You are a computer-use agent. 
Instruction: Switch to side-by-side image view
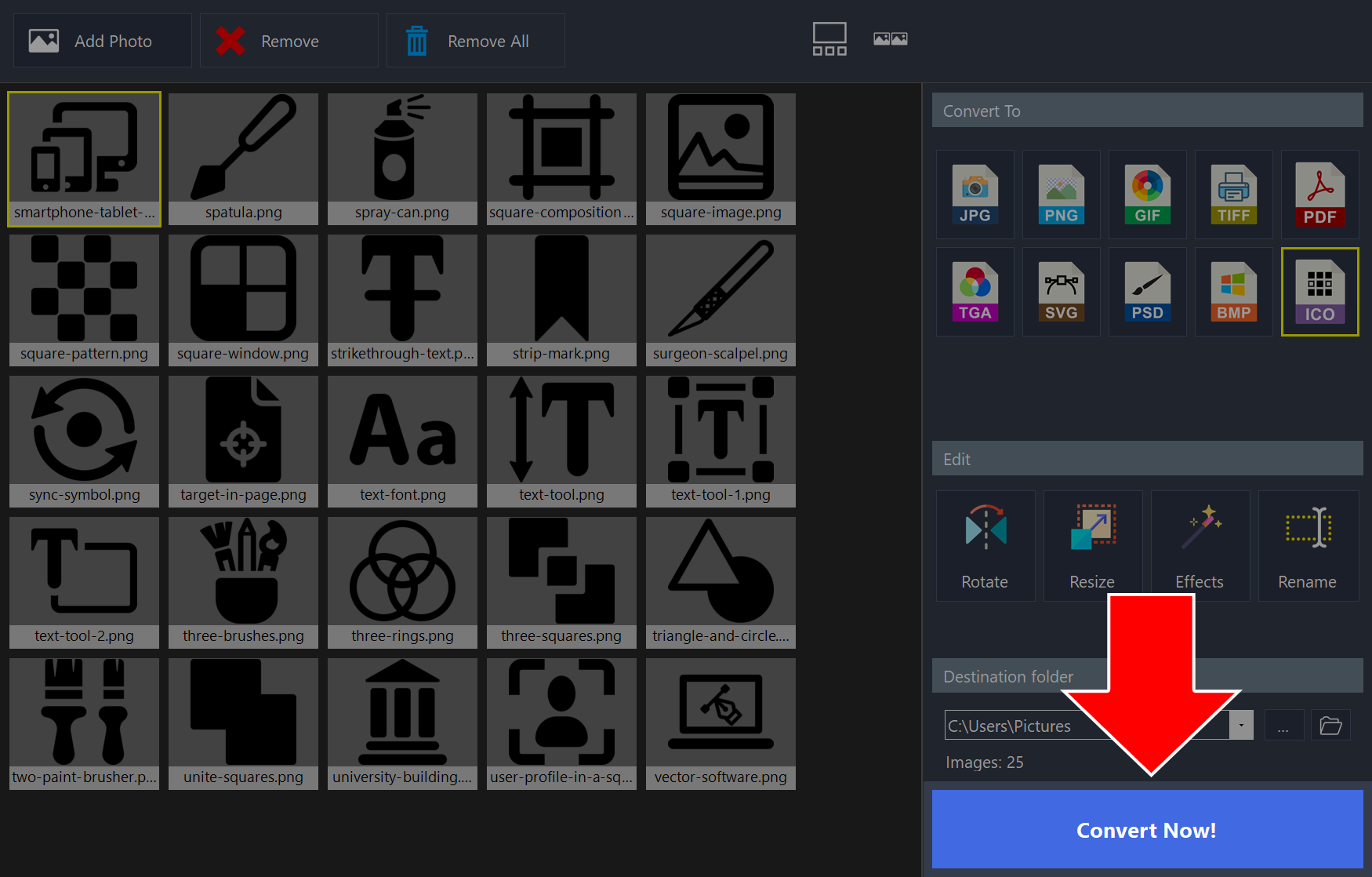891,38
